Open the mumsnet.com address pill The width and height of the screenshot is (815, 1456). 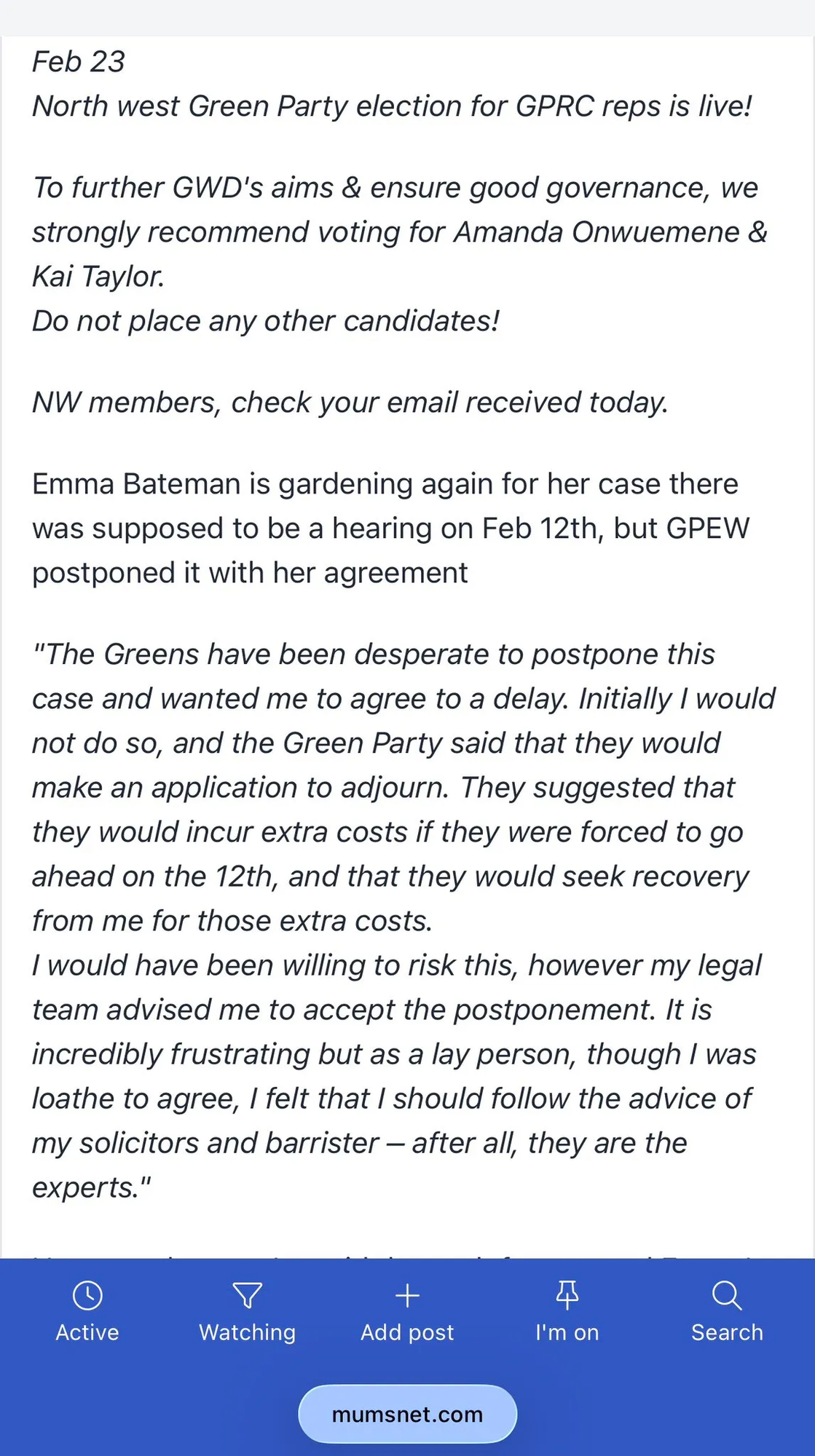pyautogui.click(x=408, y=1414)
